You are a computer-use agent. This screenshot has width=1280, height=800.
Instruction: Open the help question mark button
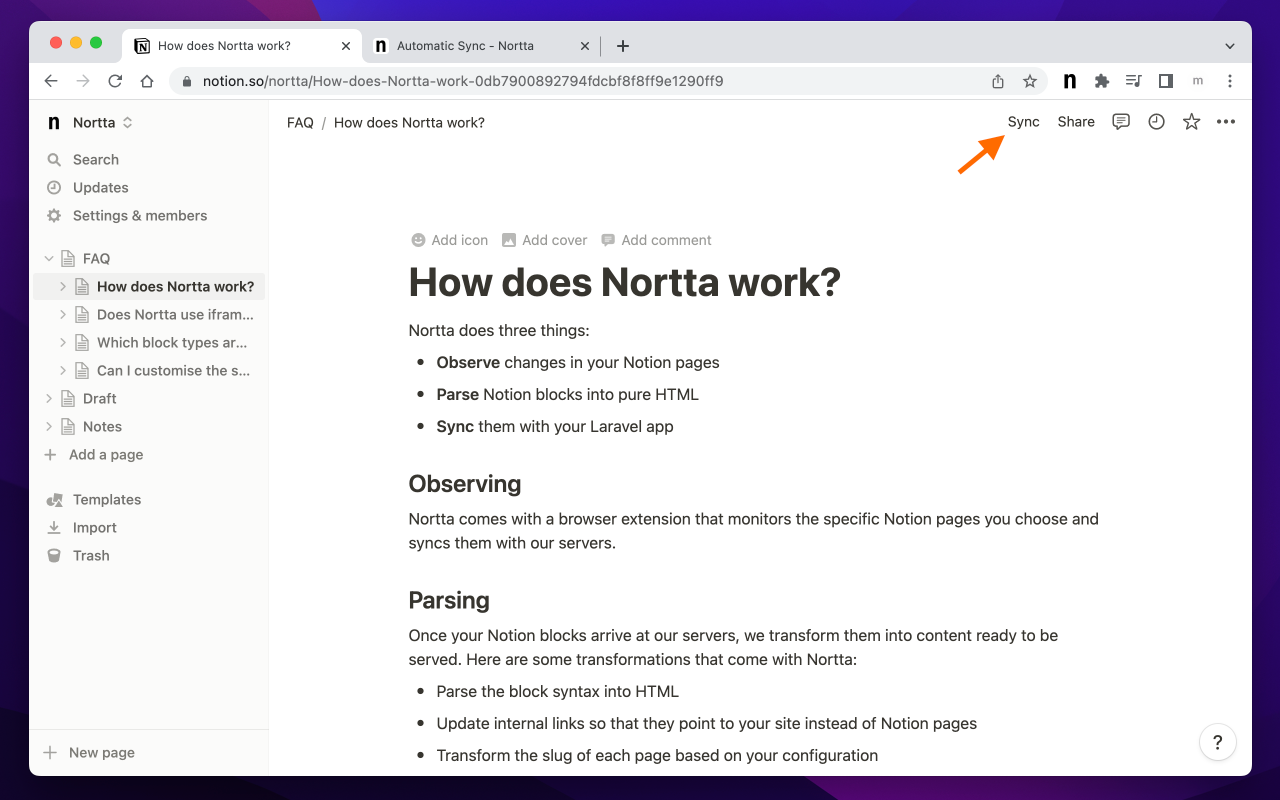pyautogui.click(x=1218, y=742)
